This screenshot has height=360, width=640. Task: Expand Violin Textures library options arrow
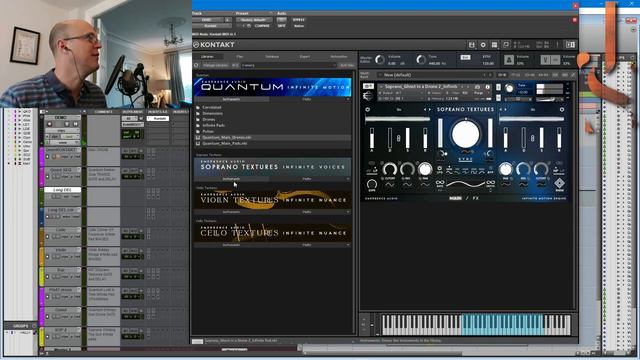pyautogui.click(x=348, y=212)
